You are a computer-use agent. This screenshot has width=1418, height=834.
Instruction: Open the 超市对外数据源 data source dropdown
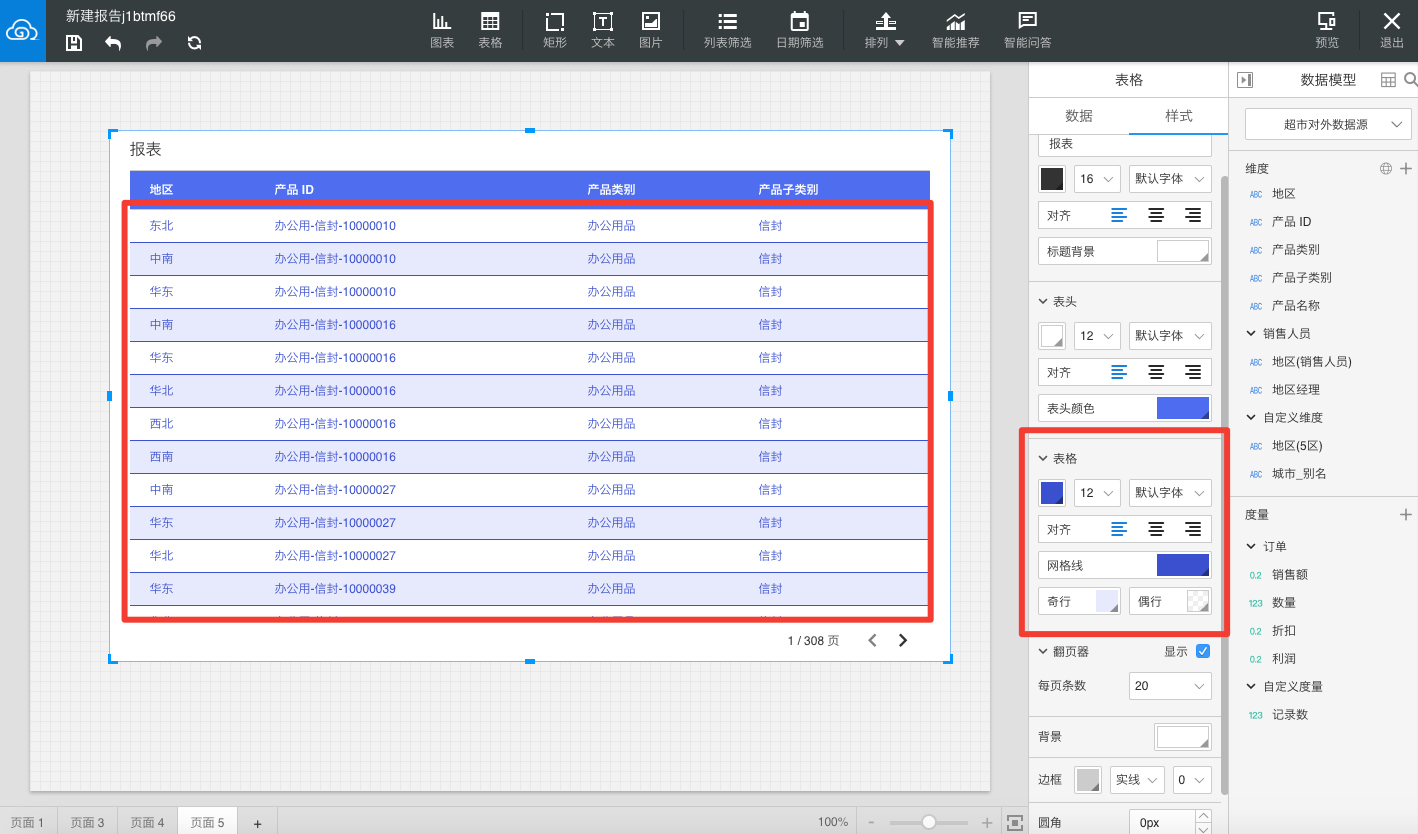(x=1327, y=125)
